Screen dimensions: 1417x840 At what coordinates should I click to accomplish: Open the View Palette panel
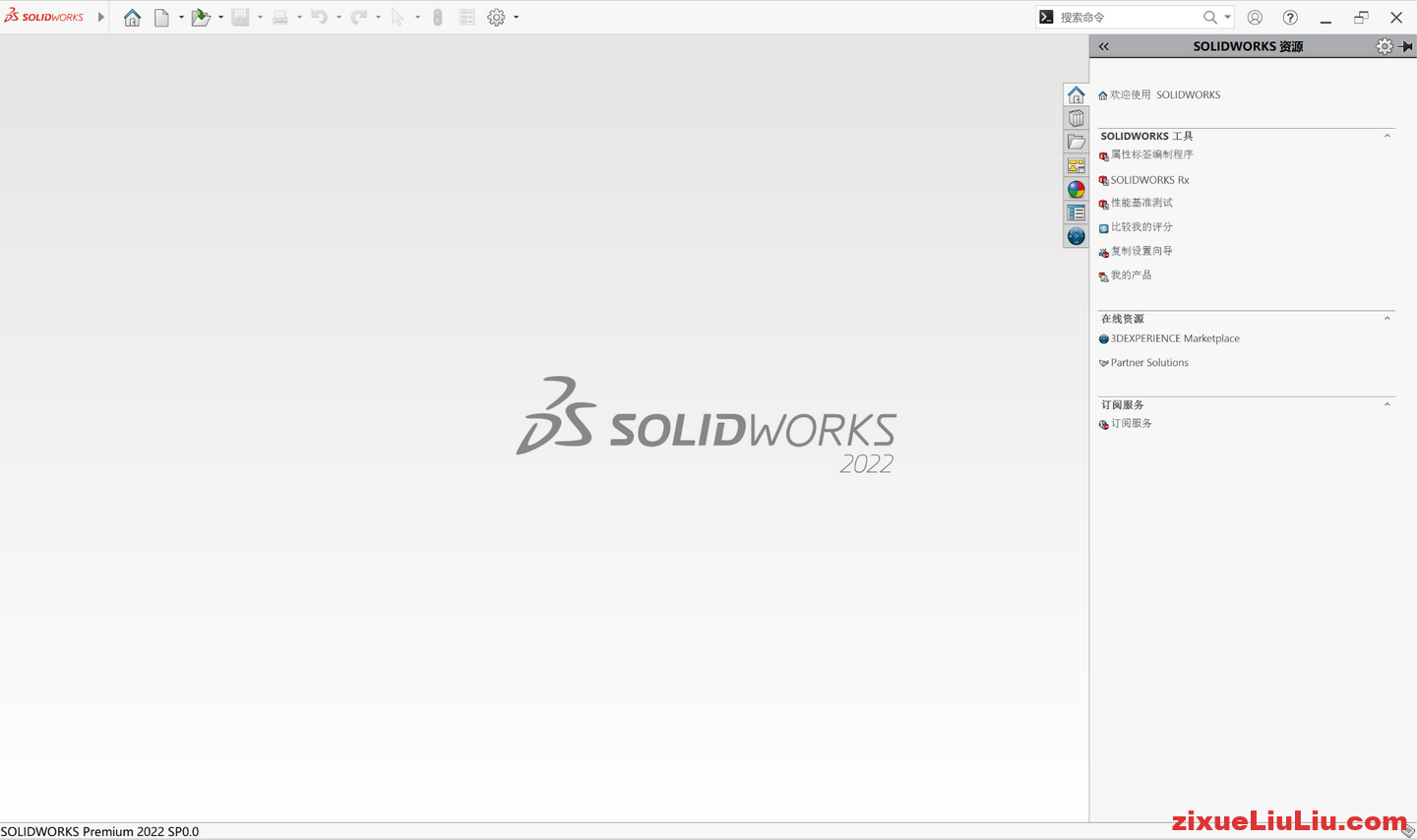(x=1076, y=165)
